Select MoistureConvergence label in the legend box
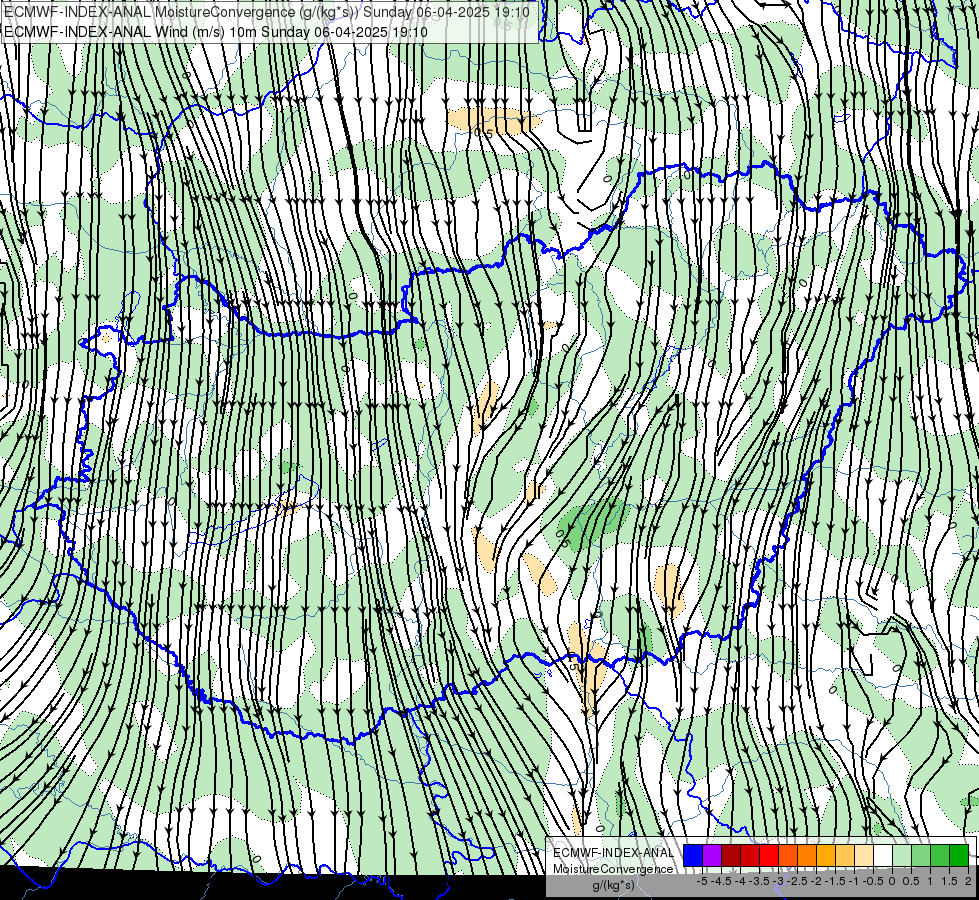 click(x=613, y=869)
